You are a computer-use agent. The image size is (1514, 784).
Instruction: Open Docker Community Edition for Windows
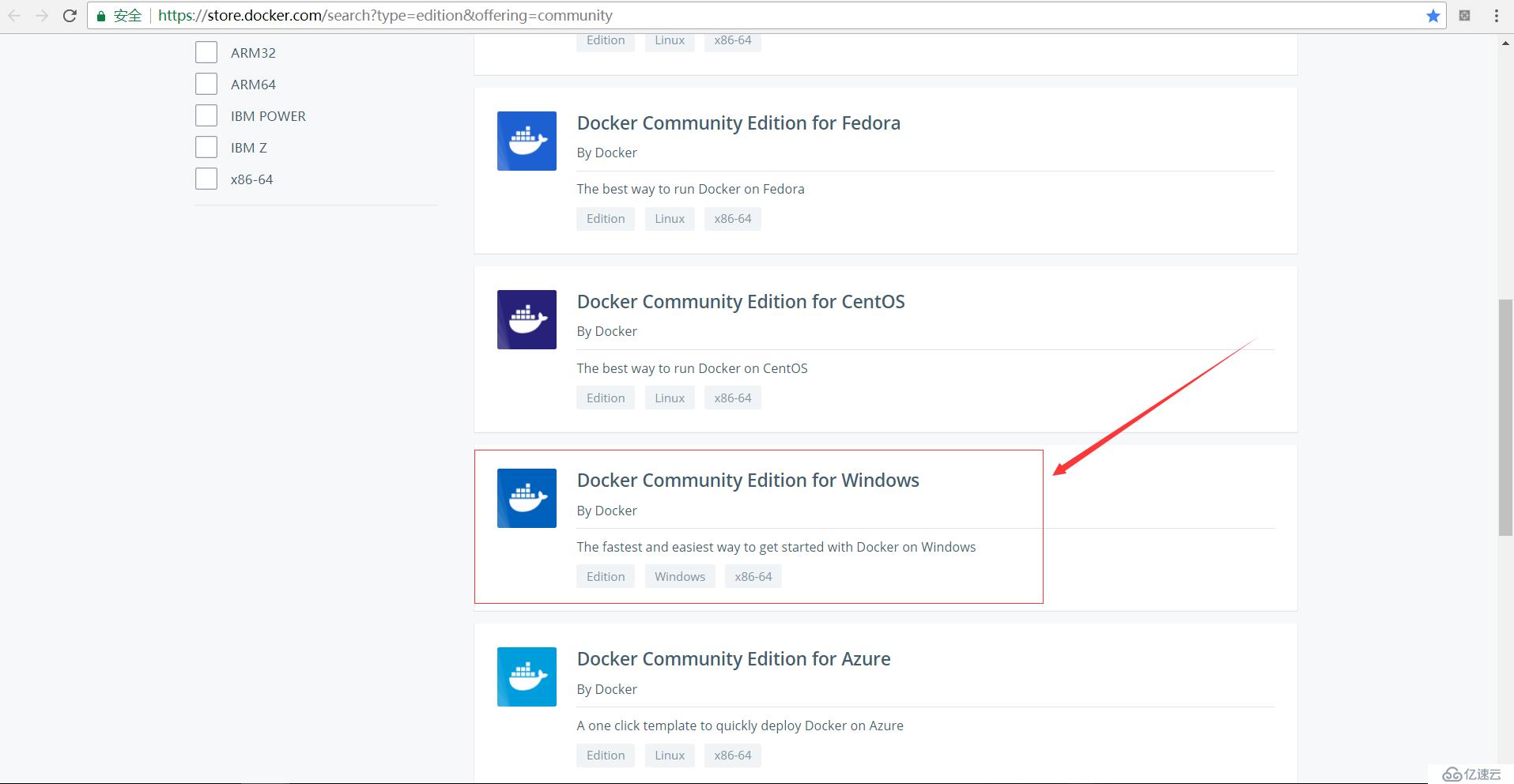point(748,481)
